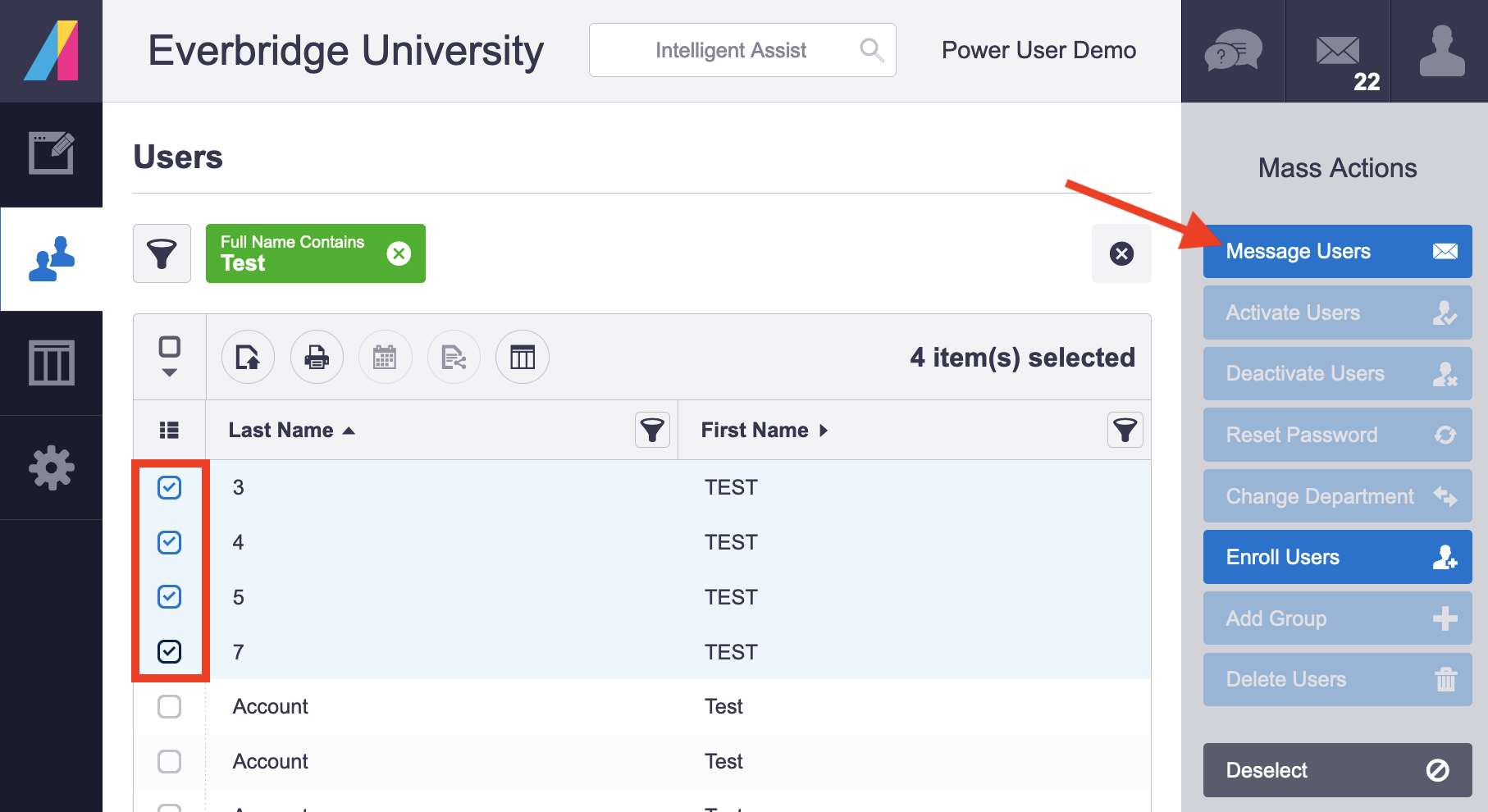Click the share report icon in the toolbar
Viewport: 1488px width, 812px height.
454,357
